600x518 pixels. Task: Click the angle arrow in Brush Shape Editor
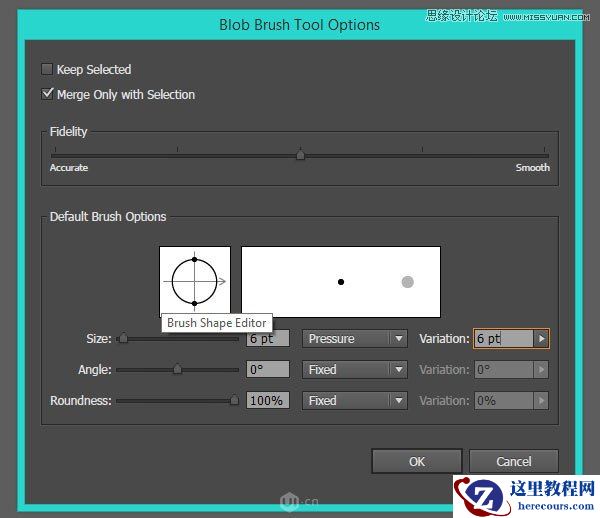pos(222,282)
